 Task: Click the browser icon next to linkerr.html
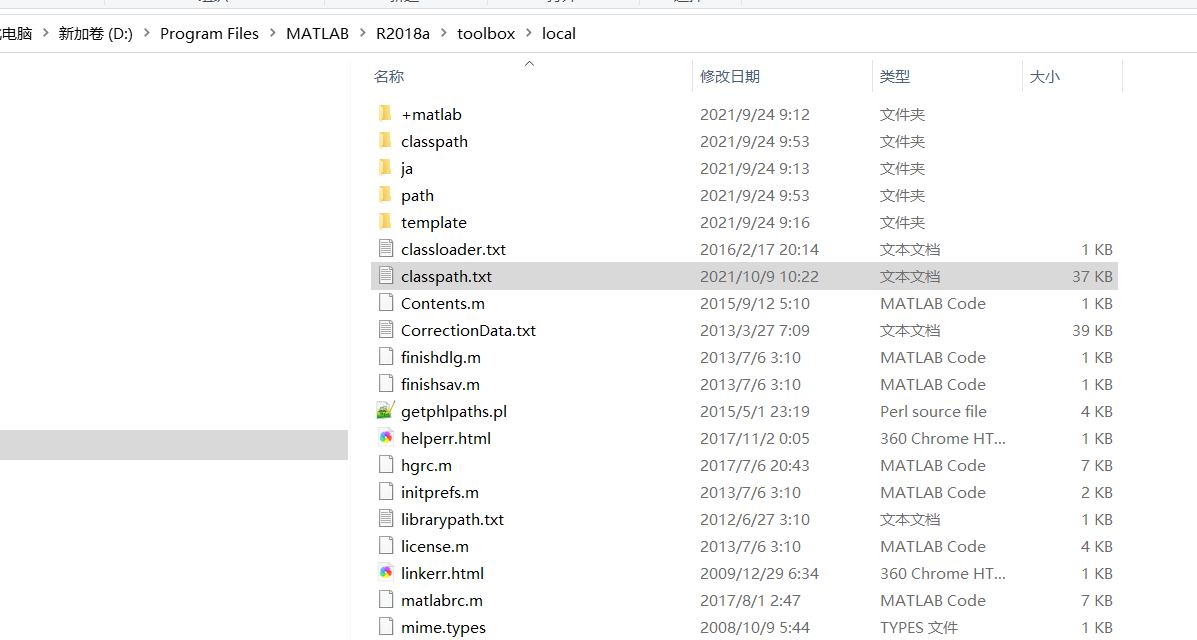pyautogui.click(x=386, y=573)
